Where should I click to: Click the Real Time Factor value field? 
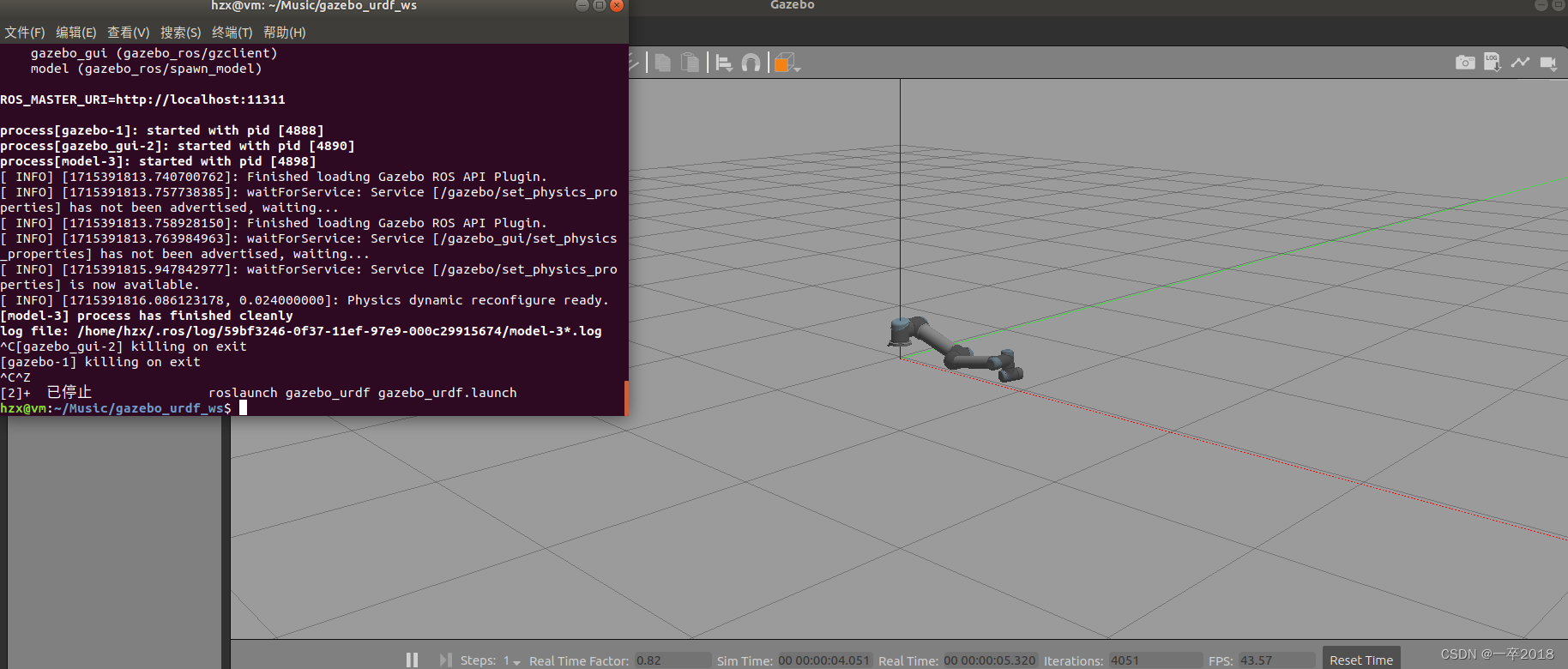click(x=672, y=660)
